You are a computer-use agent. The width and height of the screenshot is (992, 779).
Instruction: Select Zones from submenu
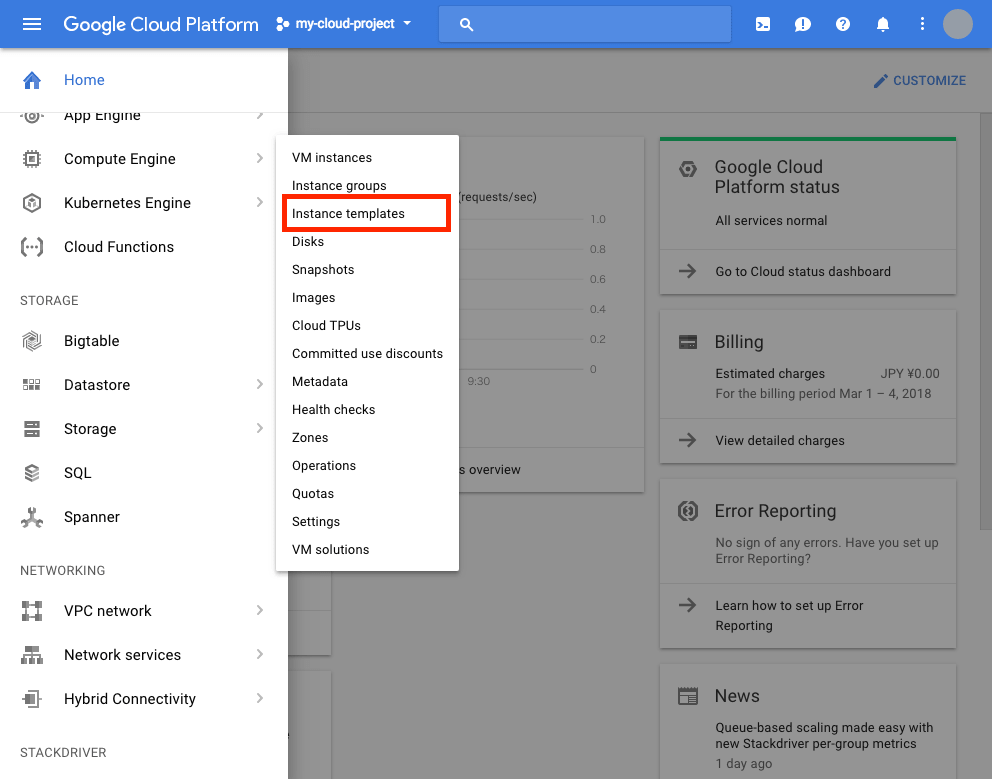coord(367,437)
